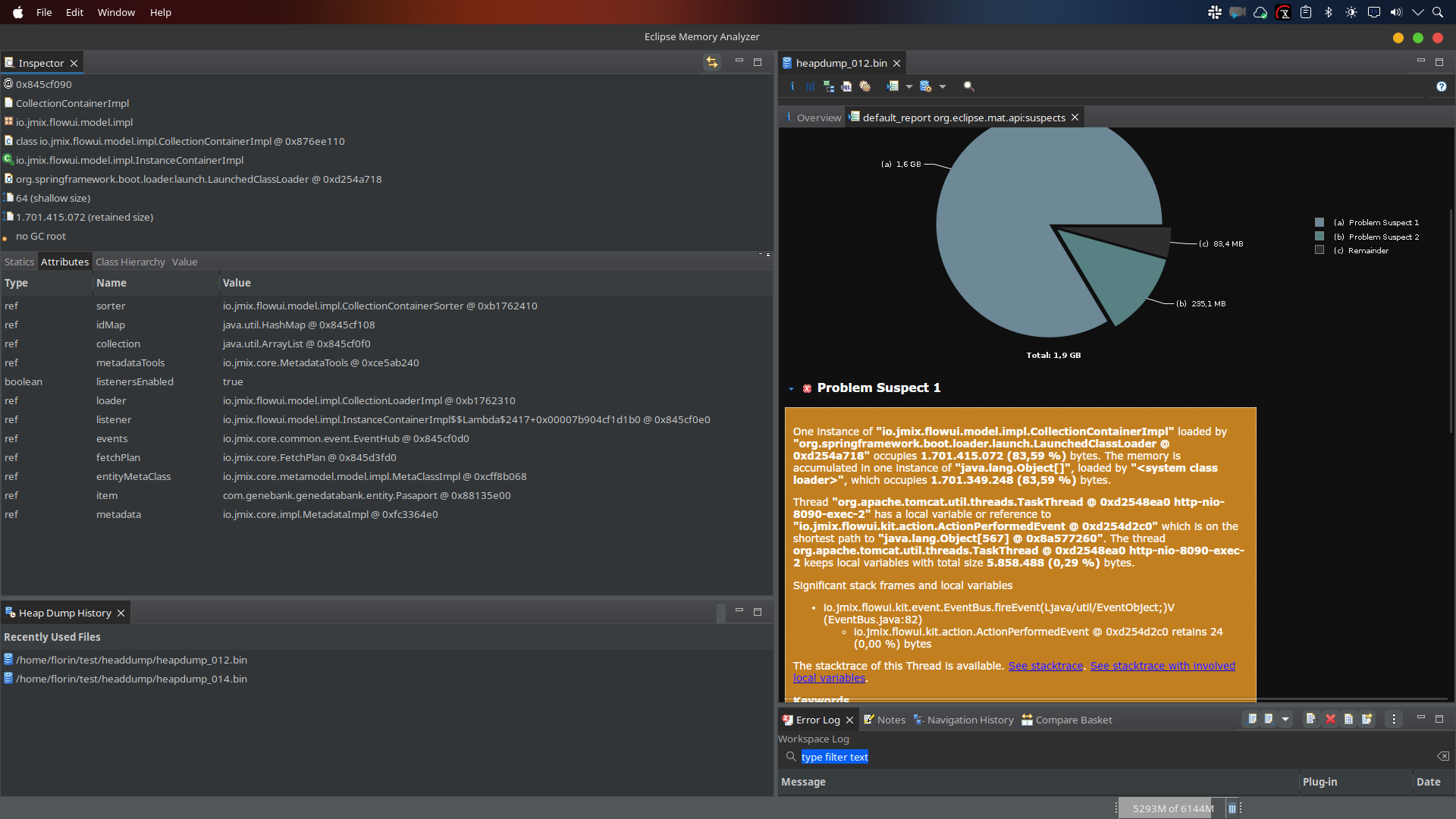This screenshot has width=1456, height=819.
Task: Click the Open Query Browser database icon
Action: tap(925, 86)
